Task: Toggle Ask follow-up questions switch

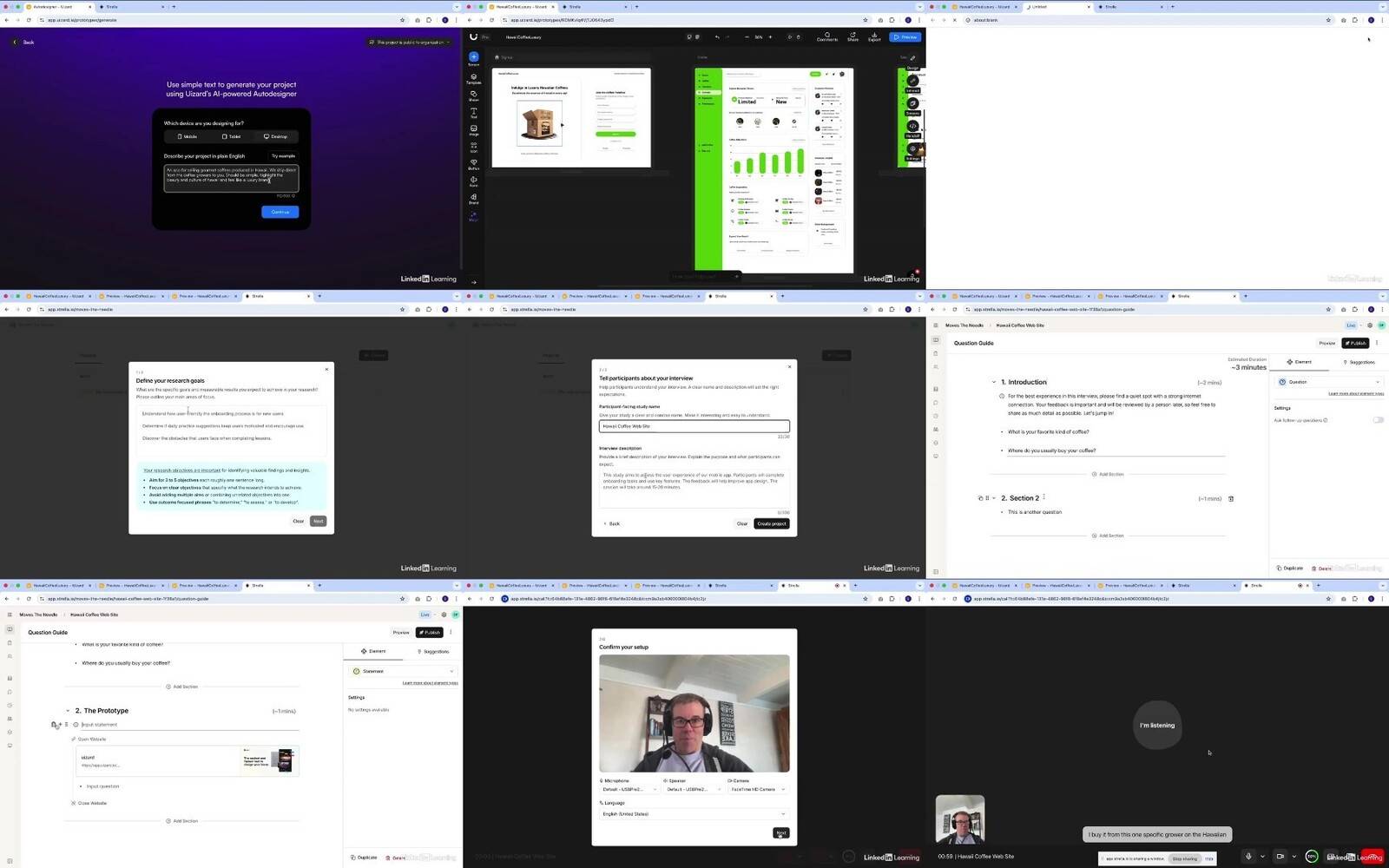Action: (1378, 420)
